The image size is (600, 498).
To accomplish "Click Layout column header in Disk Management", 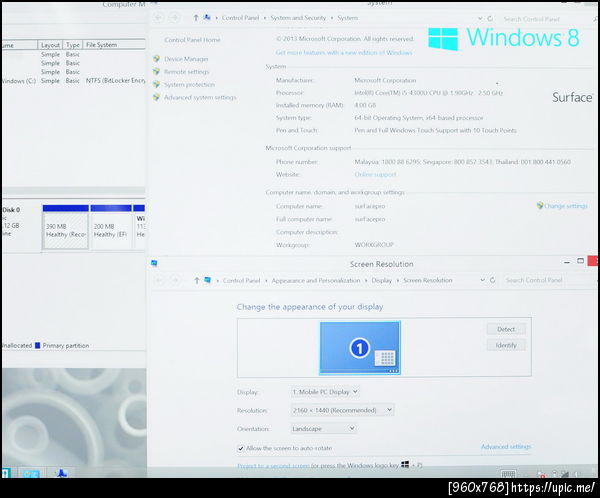I will click(x=50, y=45).
